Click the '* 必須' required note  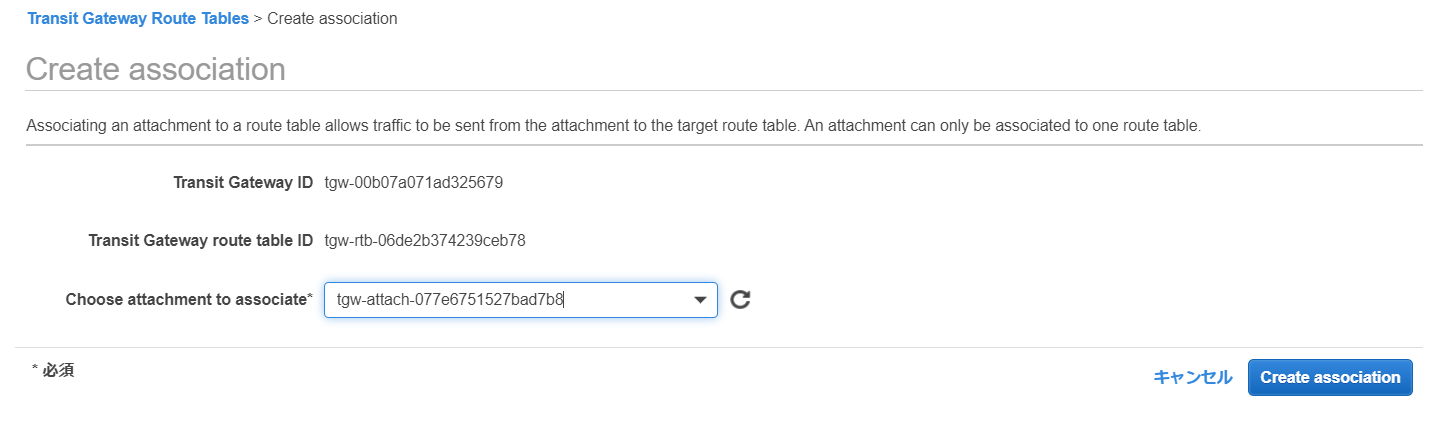point(53,370)
